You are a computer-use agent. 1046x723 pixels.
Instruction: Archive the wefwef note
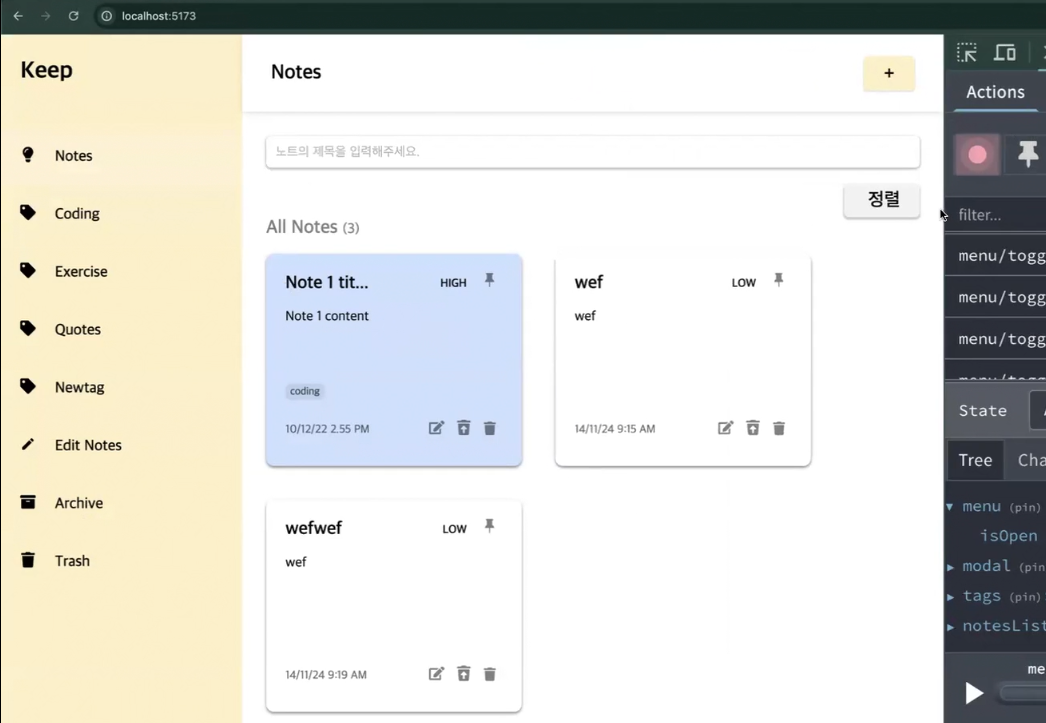(464, 674)
